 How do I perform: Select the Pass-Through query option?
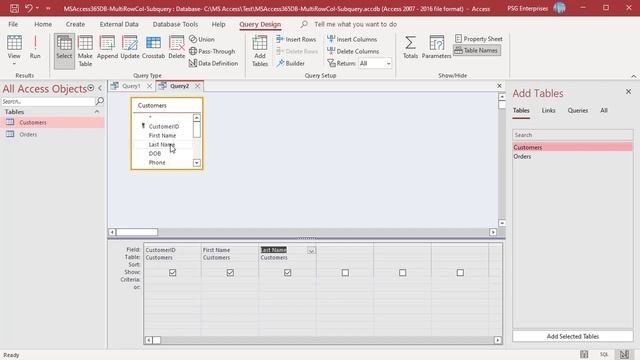212,51
